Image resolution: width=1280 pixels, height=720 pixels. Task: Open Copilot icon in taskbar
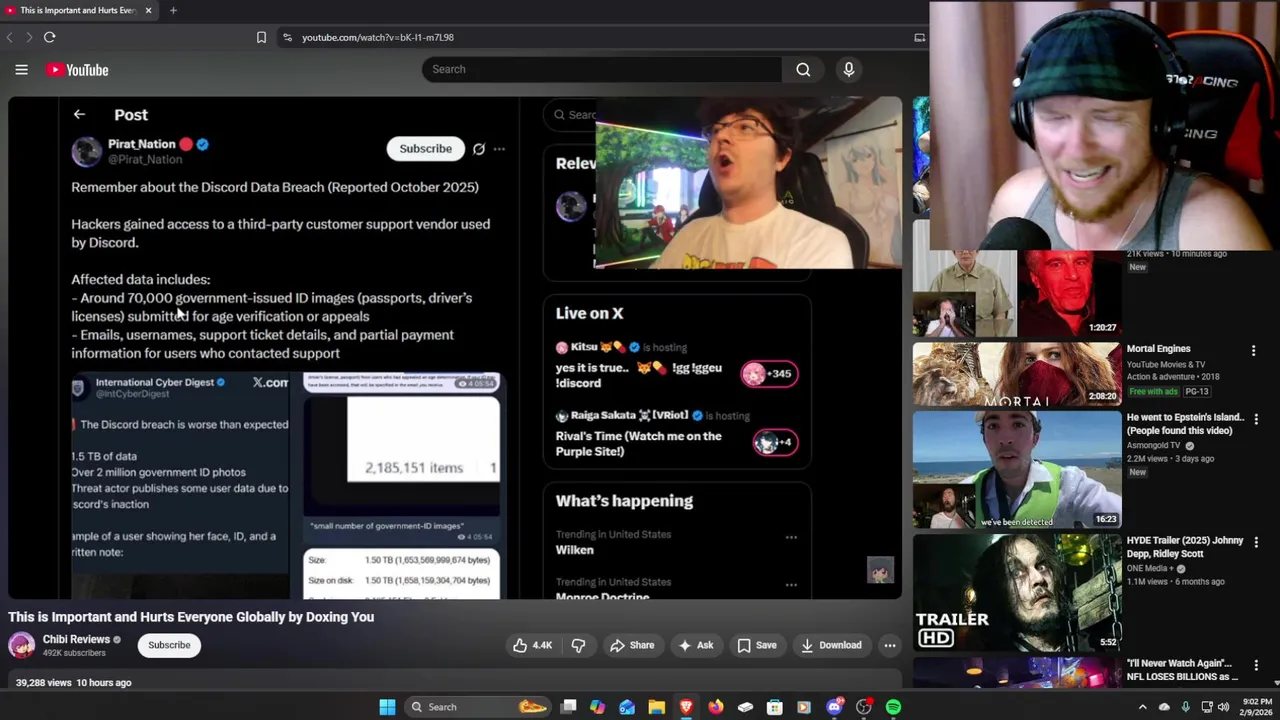(597, 707)
